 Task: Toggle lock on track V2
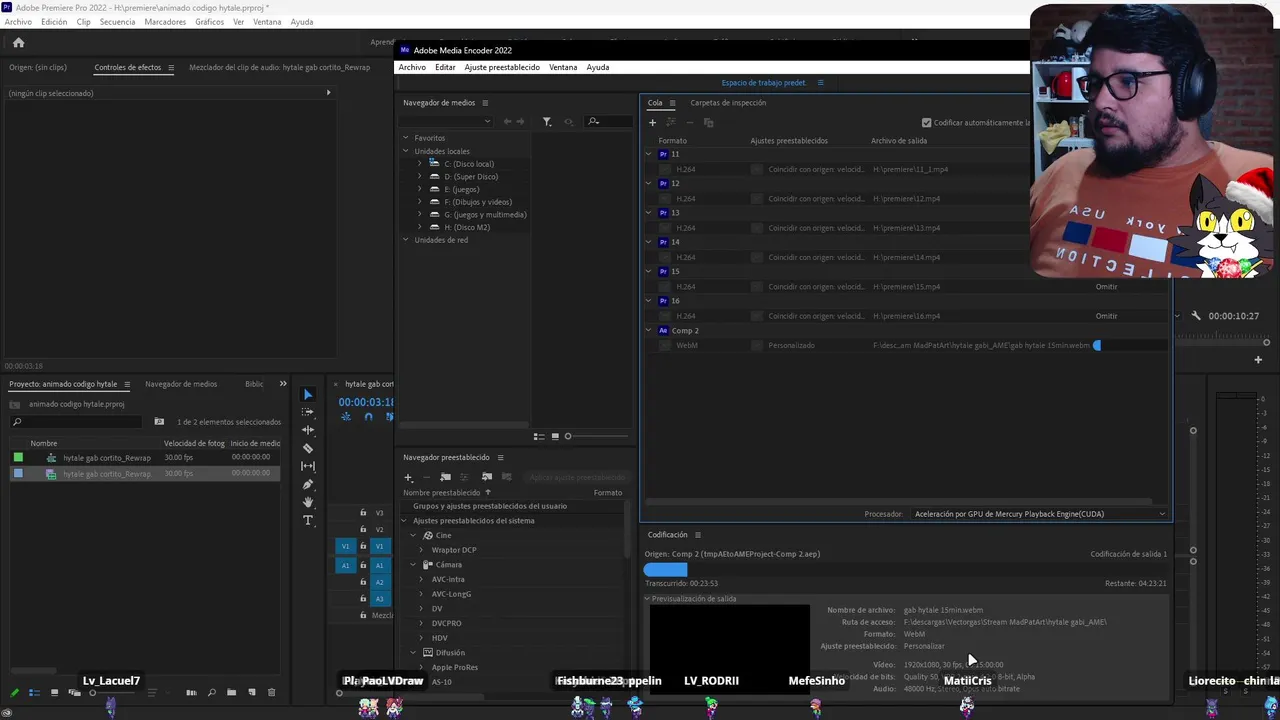(x=363, y=529)
